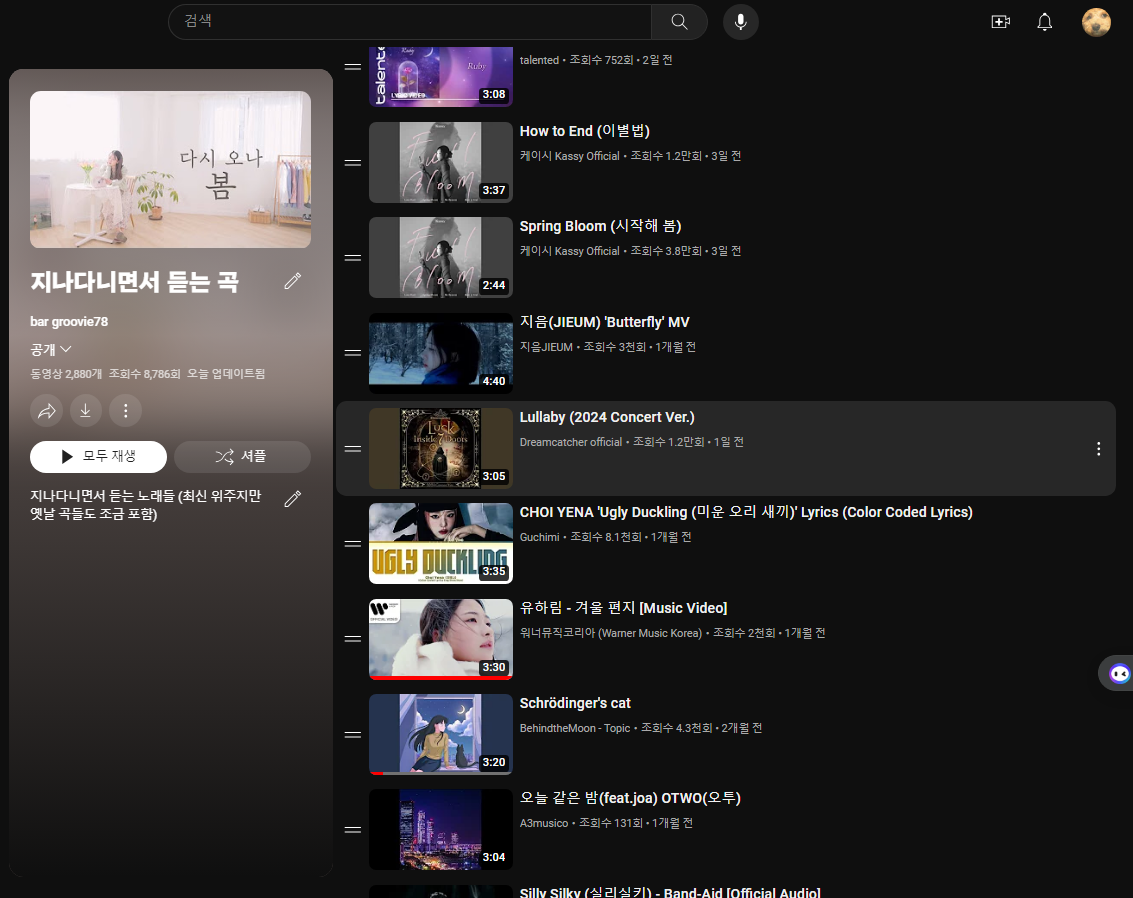This screenshot has height=898, width=1133.
Task: Start voice search with the microphone
Action: (x=741, y=22)
